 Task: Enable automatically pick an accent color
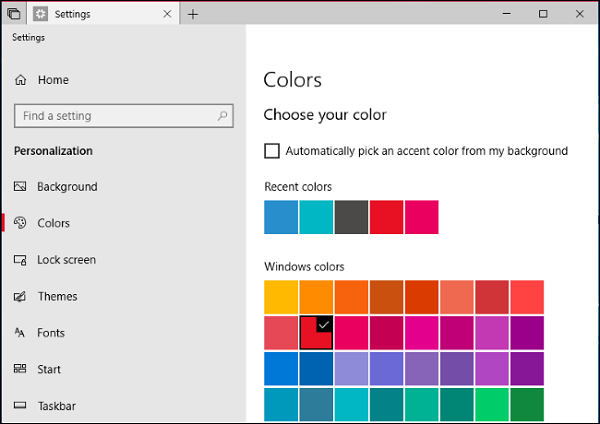(x=272, y=151)
